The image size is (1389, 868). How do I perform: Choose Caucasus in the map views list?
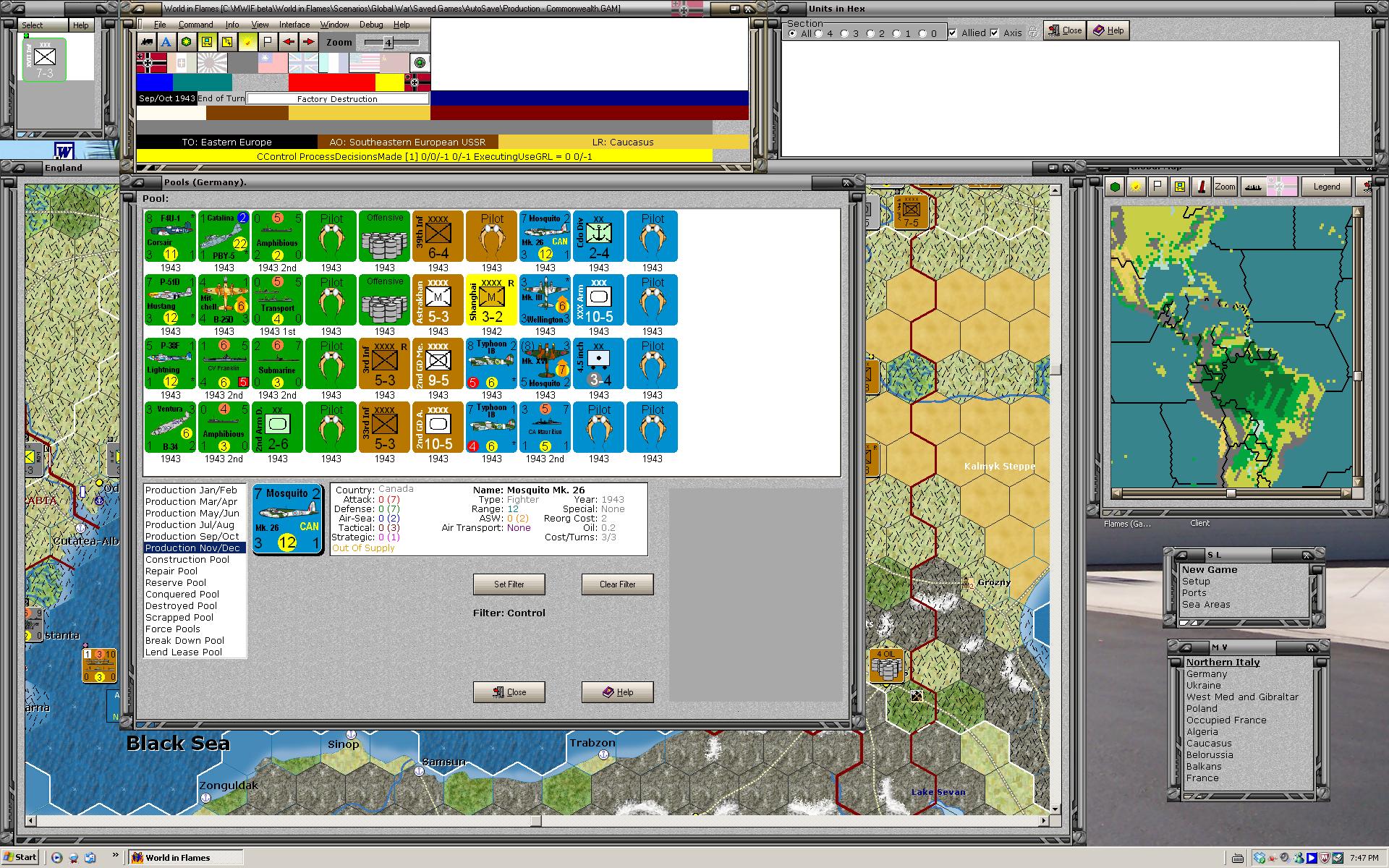(x=1209, y=744)
